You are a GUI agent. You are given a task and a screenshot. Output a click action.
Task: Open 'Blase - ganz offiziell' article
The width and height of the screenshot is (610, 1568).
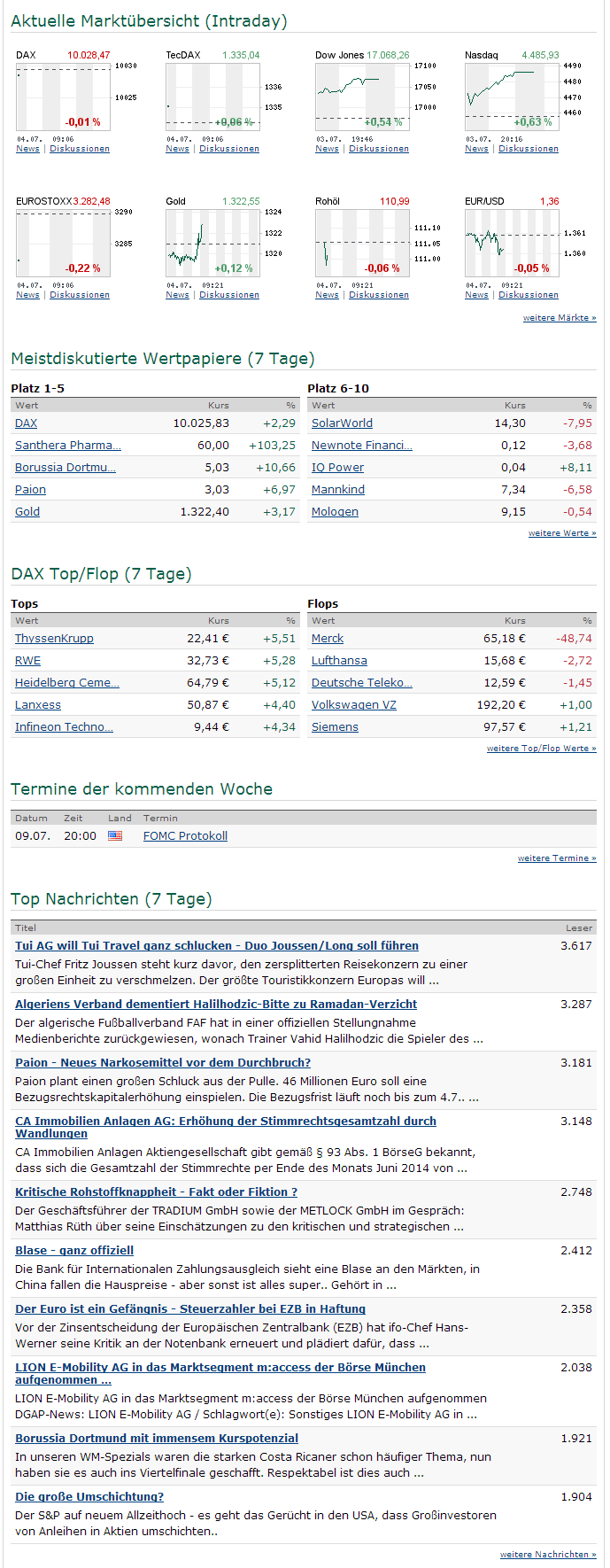(74, 1251)
